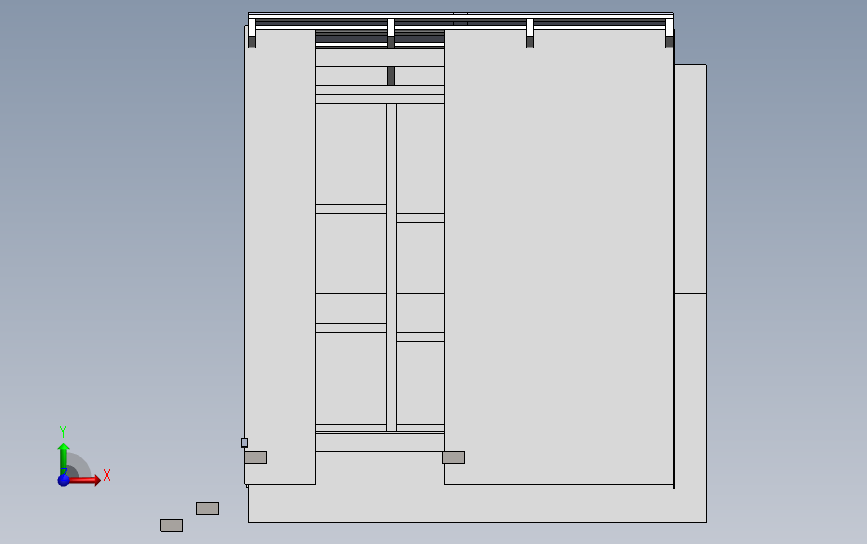Select the dark post between the upper center rails

(391, 76)
